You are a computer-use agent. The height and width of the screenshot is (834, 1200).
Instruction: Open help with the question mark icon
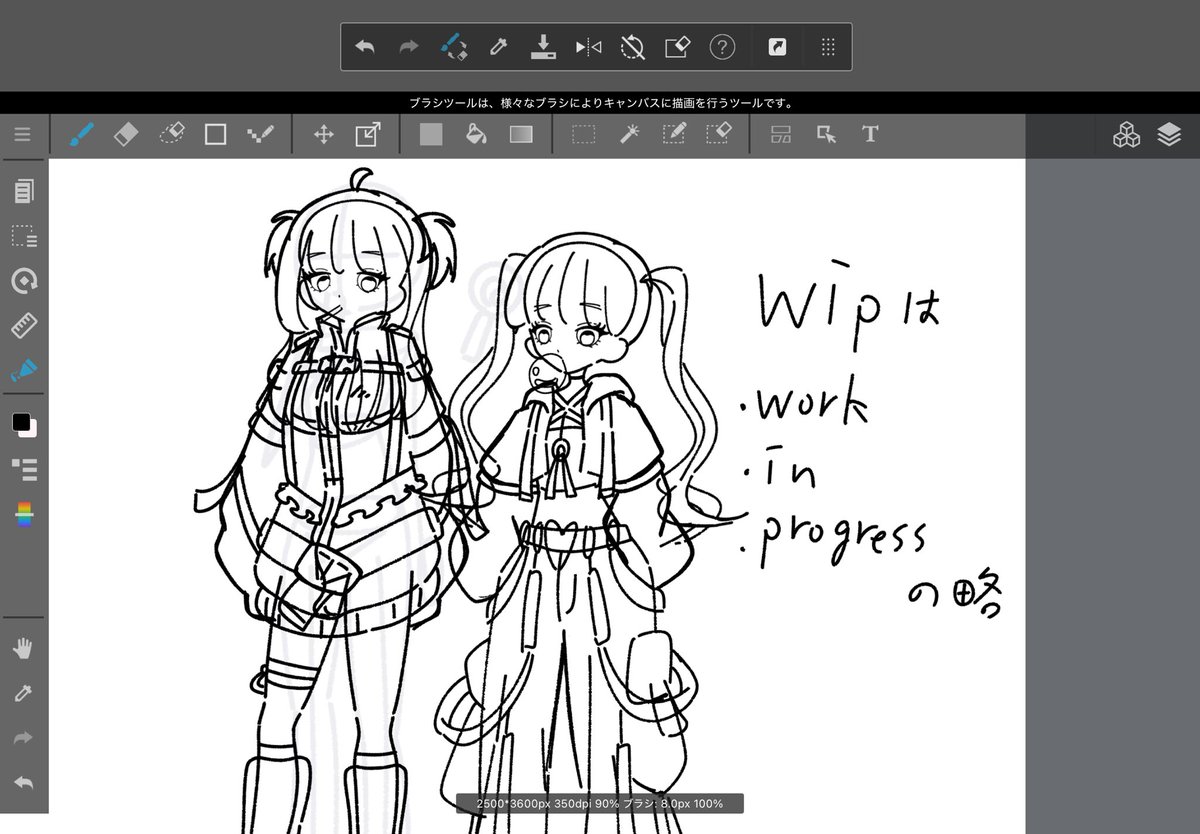[722, 47]
